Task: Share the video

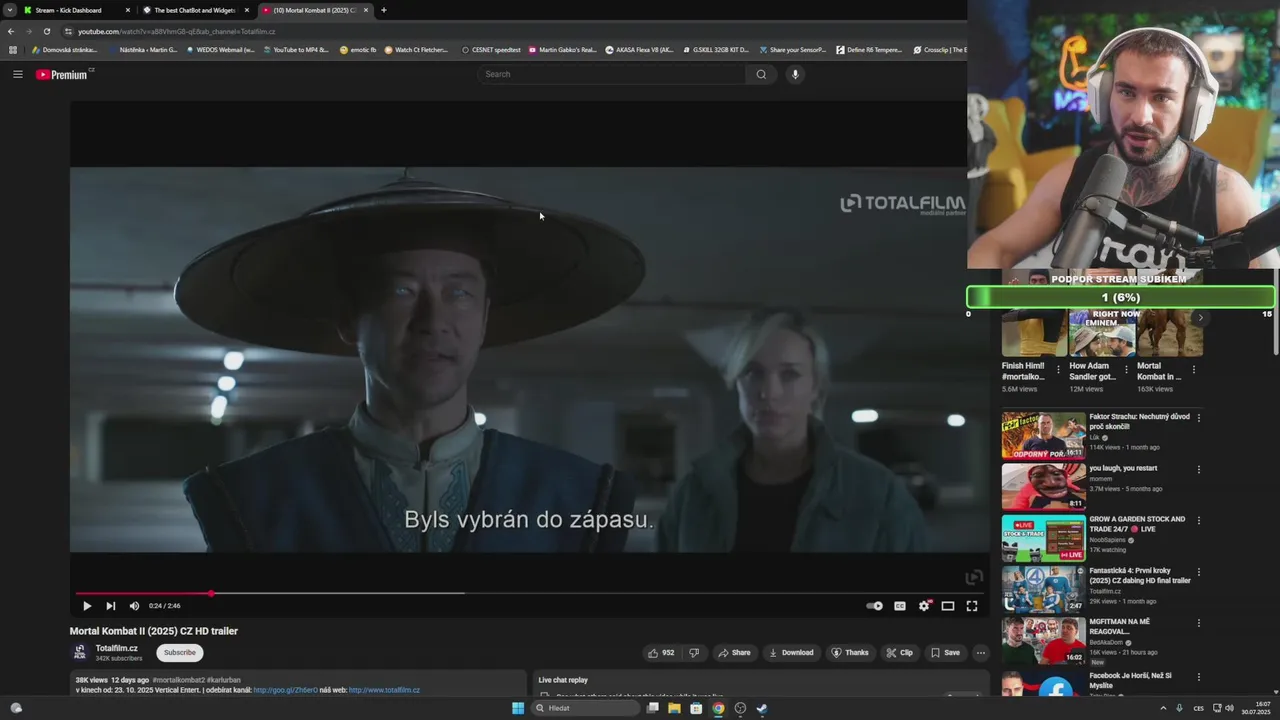Action: [x=734, y=653]
